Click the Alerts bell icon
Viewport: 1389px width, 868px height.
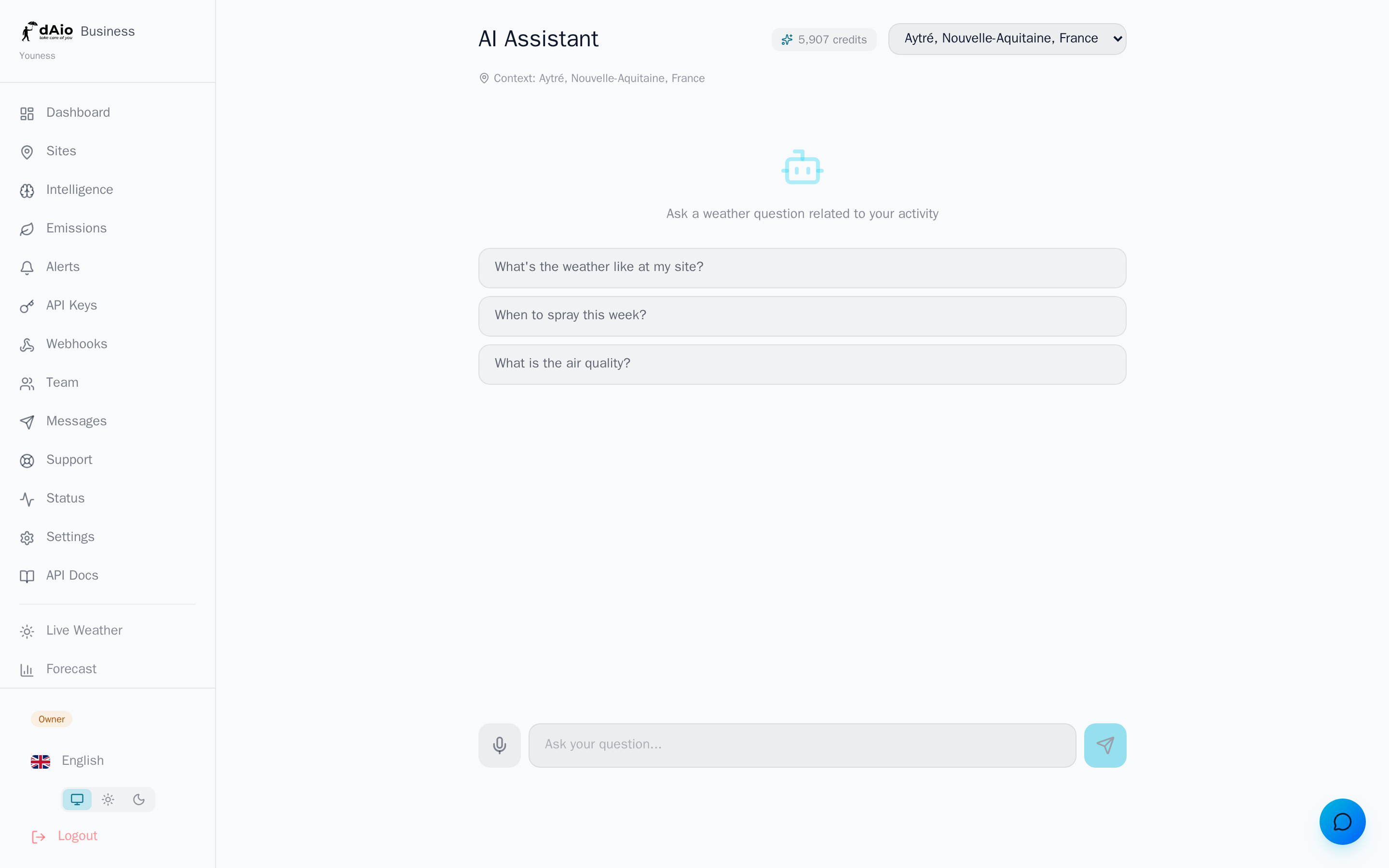[27, 268]
